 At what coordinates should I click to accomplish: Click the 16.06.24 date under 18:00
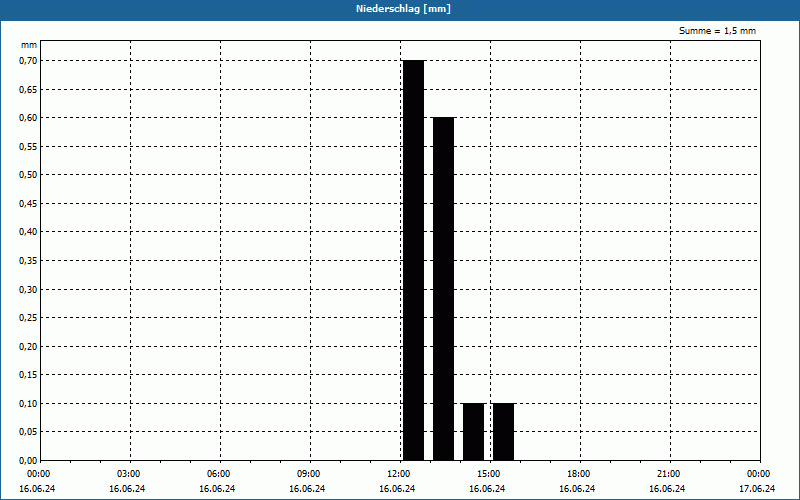pyautogui.click(x=577, y=489)
